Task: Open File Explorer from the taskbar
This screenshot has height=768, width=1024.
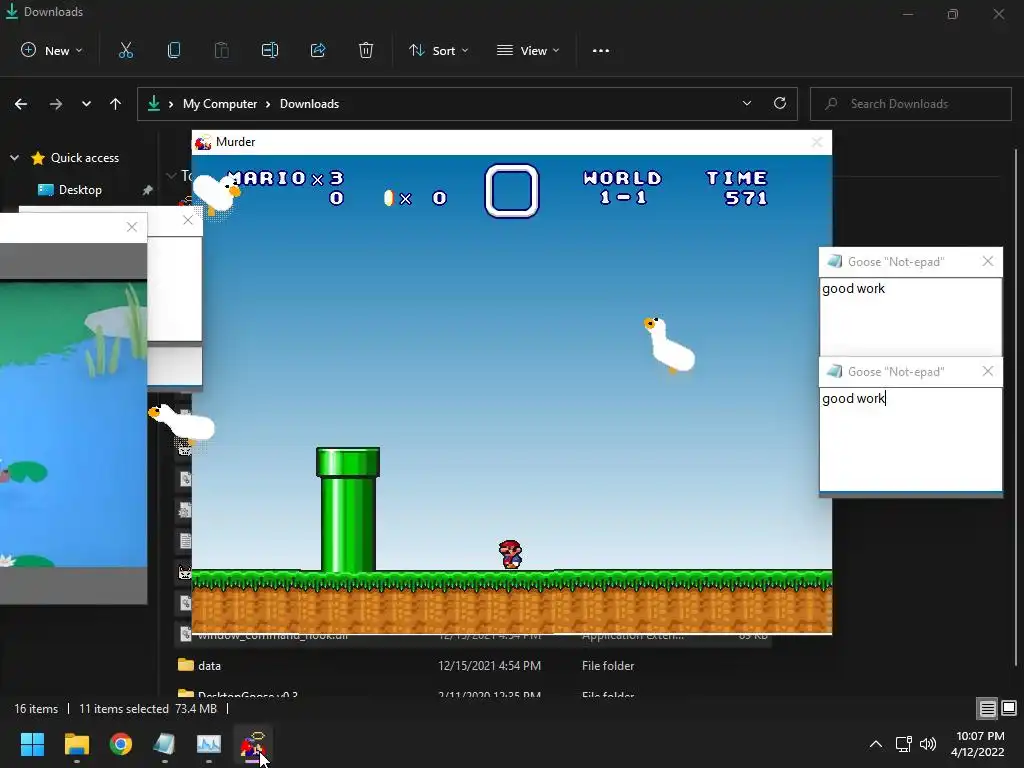Action: (76, 744)
